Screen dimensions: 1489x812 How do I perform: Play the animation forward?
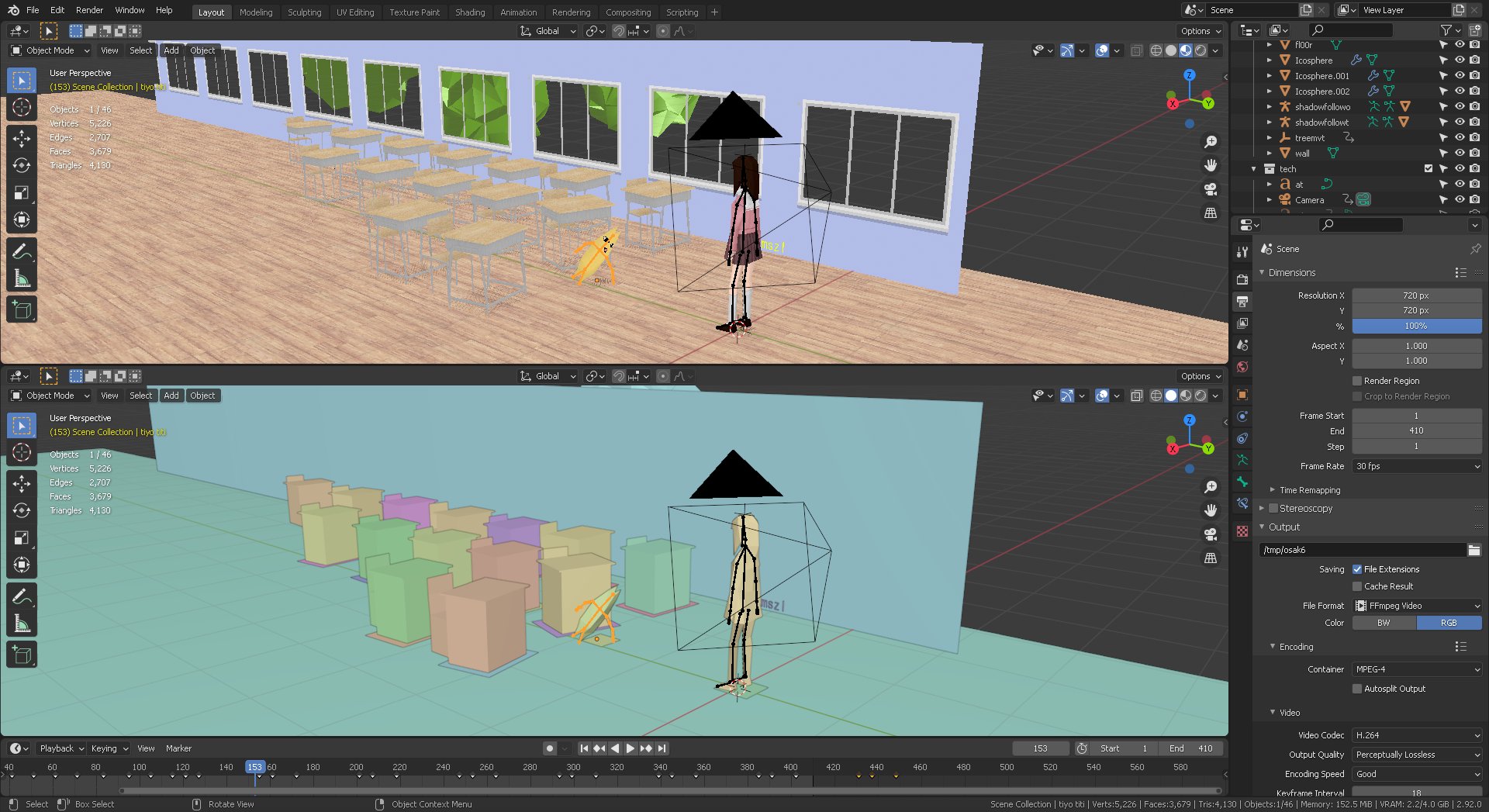(630, 748)
